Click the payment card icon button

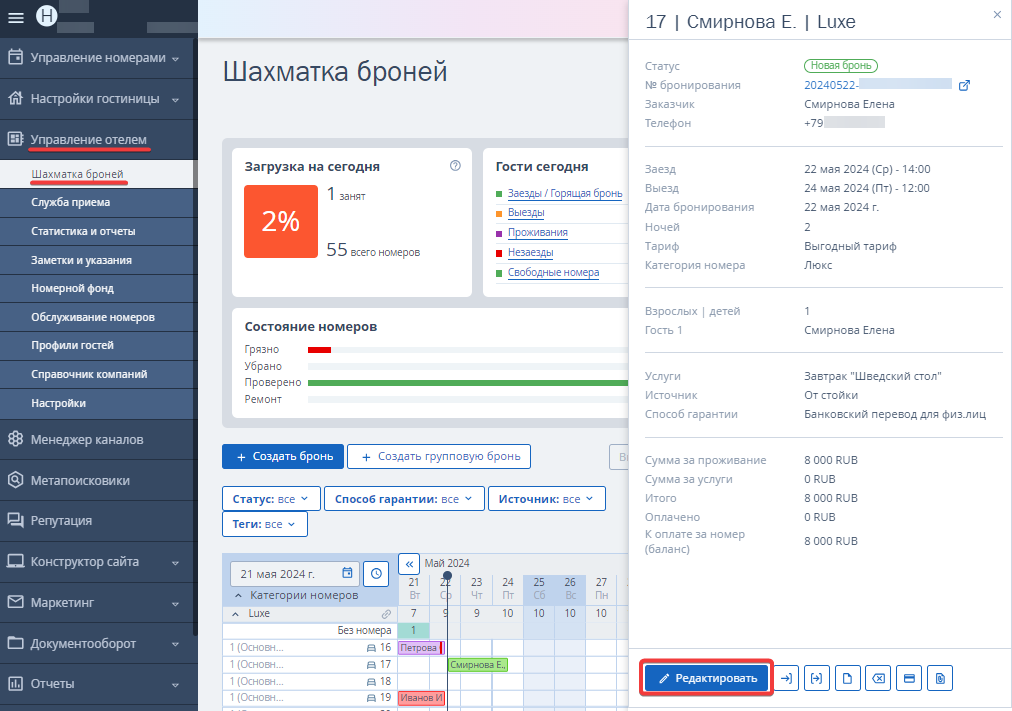pos(909,678)
